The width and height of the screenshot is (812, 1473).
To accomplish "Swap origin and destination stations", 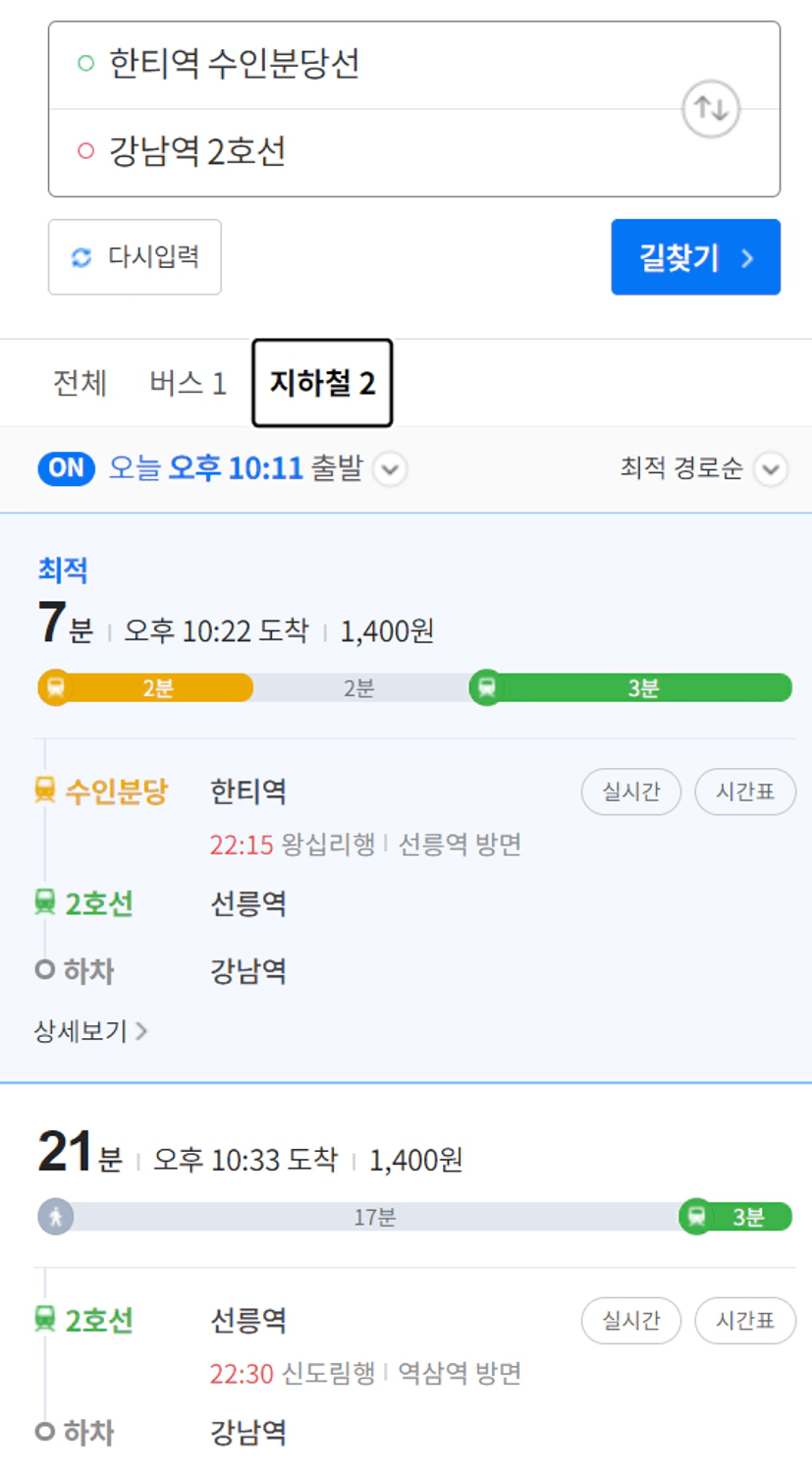I will click(711, 108).
